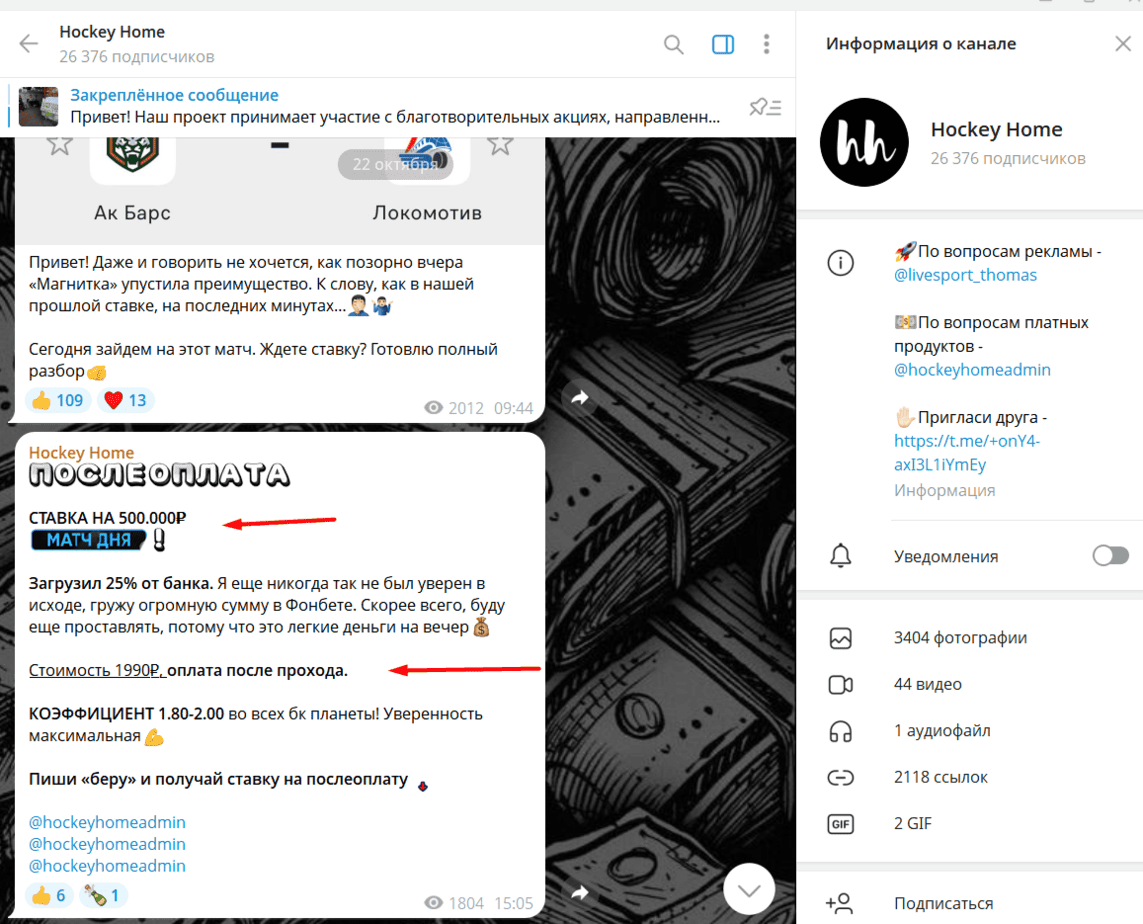Screen dimensions: 1143x924
Task: Open the 2 GIF shared media section
Action: [x=914, y=824]
